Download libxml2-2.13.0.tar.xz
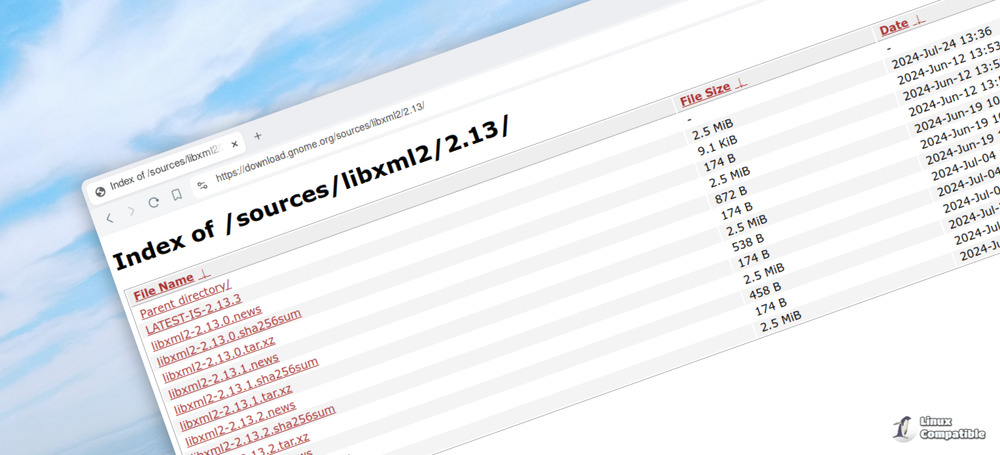Screen dimensions: 1000x455 (215, 346)
